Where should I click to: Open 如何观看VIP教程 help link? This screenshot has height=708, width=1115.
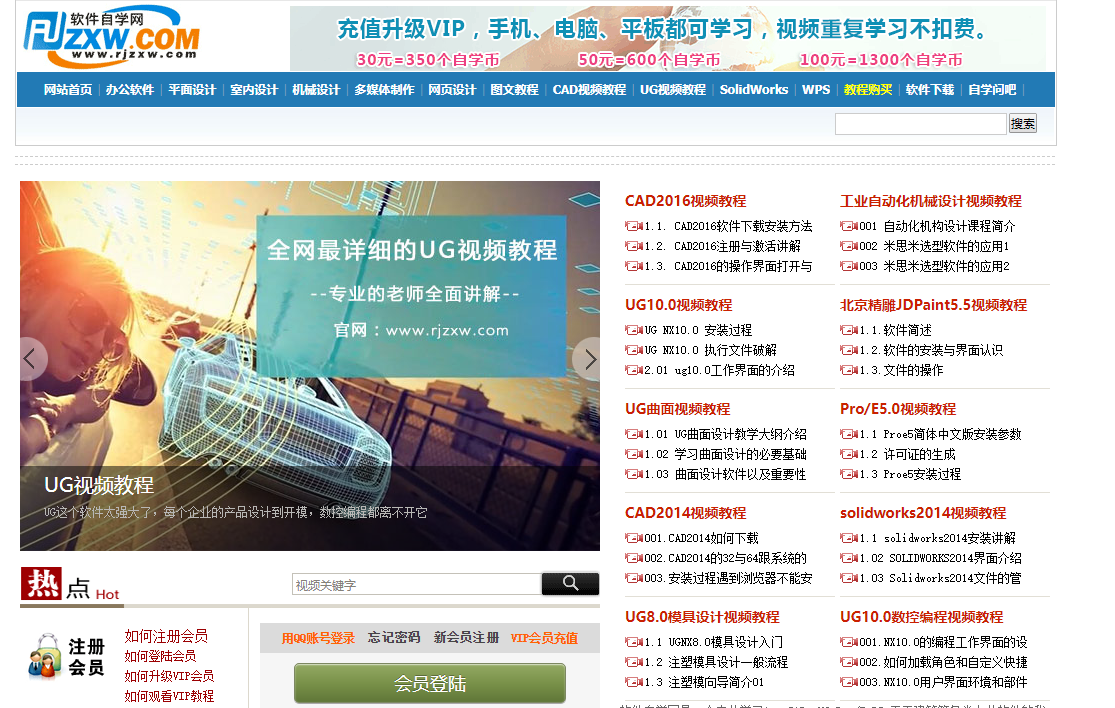[x=169, y=696]
